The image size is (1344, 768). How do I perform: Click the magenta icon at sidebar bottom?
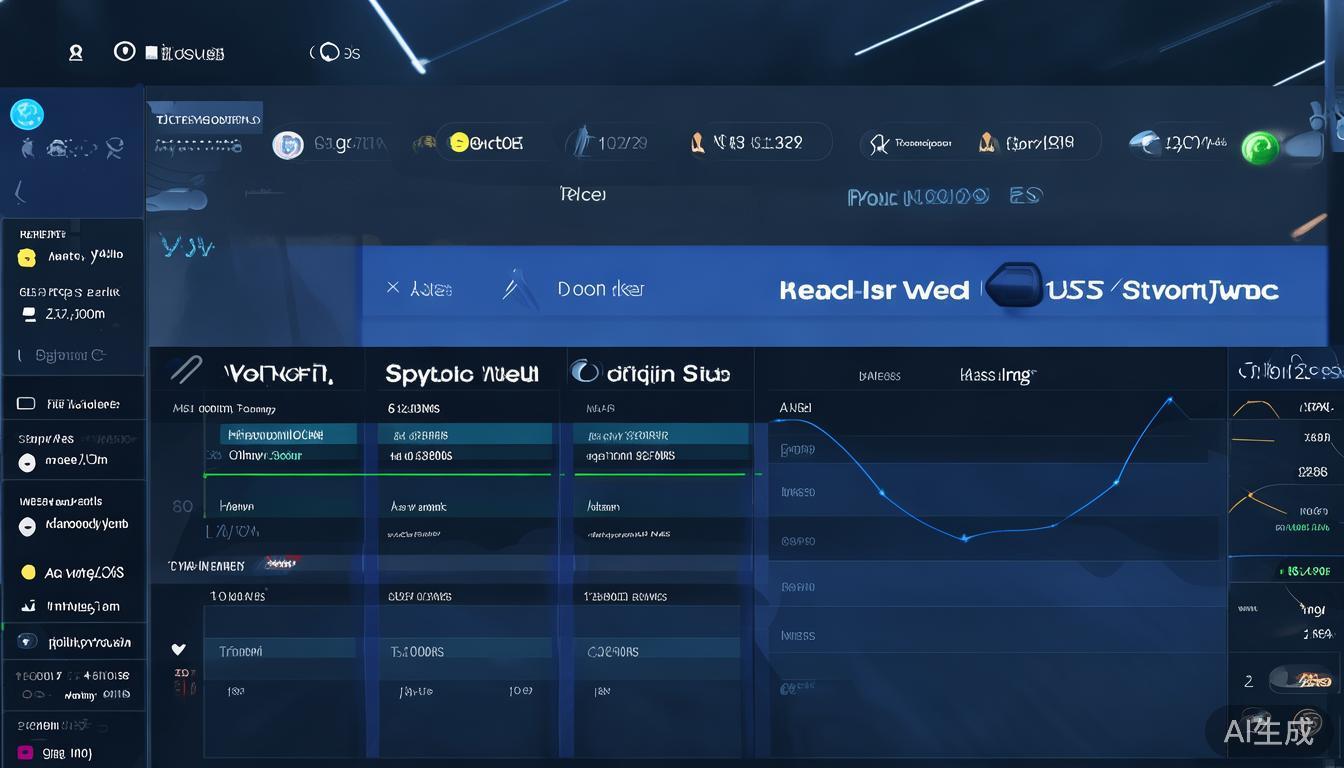click(25, 753)
